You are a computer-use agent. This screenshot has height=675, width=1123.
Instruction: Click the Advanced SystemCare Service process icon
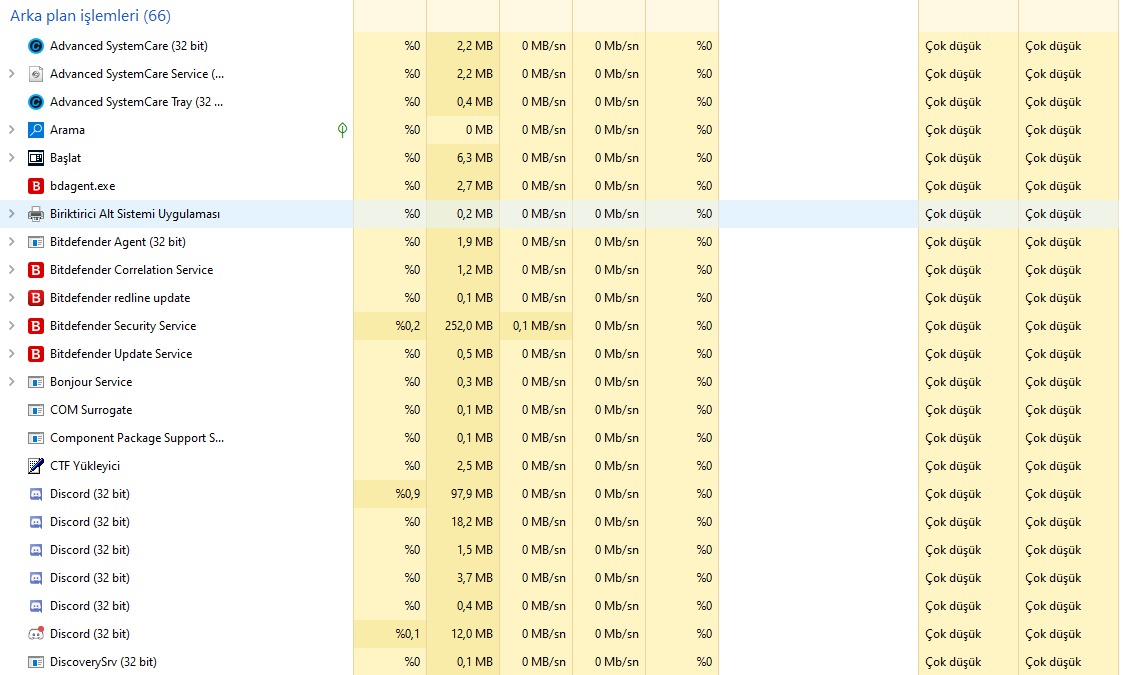(x=36, y=74)
